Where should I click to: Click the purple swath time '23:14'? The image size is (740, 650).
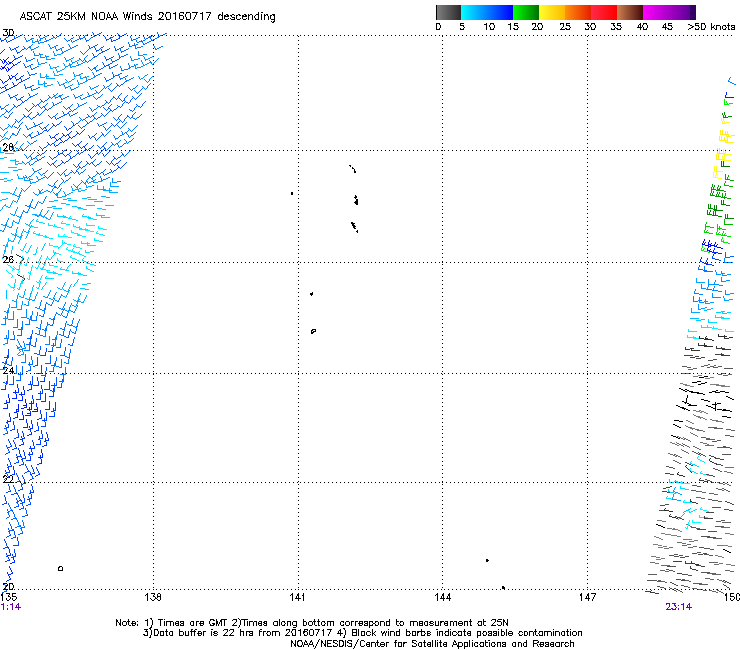[679, 607]
